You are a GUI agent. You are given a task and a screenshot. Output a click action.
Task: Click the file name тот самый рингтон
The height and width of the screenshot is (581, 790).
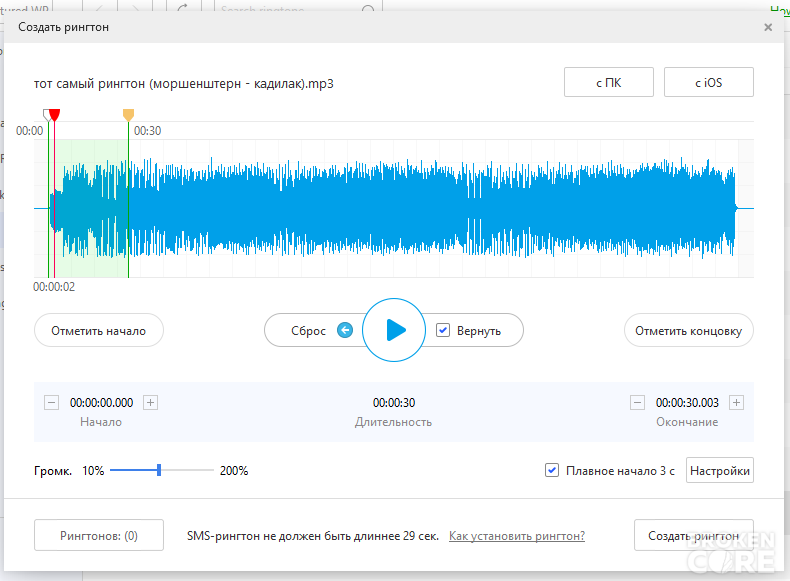(183, 84)
